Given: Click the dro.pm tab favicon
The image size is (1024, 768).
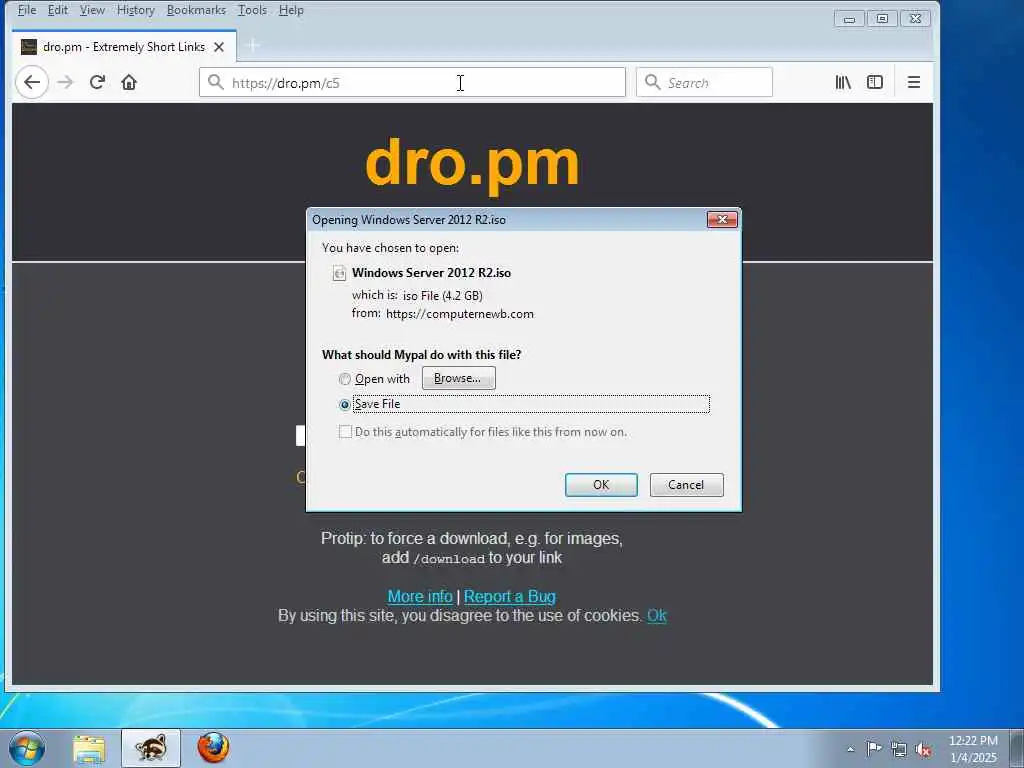Looking at the screenshot, I should (x=29, y=47).
